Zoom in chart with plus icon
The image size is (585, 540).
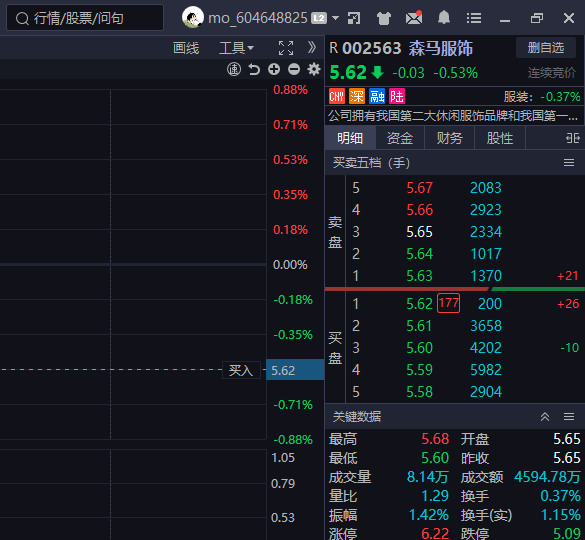pos(274,69)
